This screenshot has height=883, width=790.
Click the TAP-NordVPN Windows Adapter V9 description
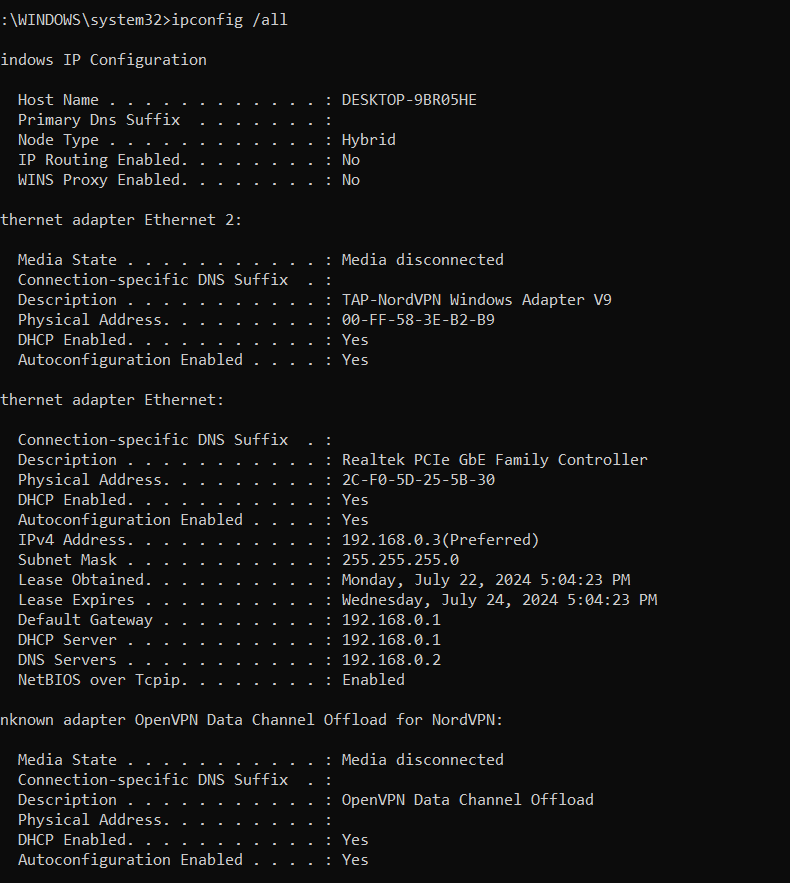(476, 300)
